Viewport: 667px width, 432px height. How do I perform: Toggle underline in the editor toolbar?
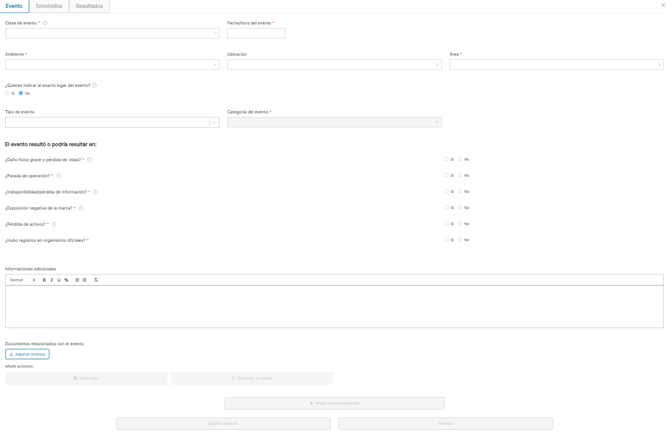pyautogui.click(x=59, y=280)
